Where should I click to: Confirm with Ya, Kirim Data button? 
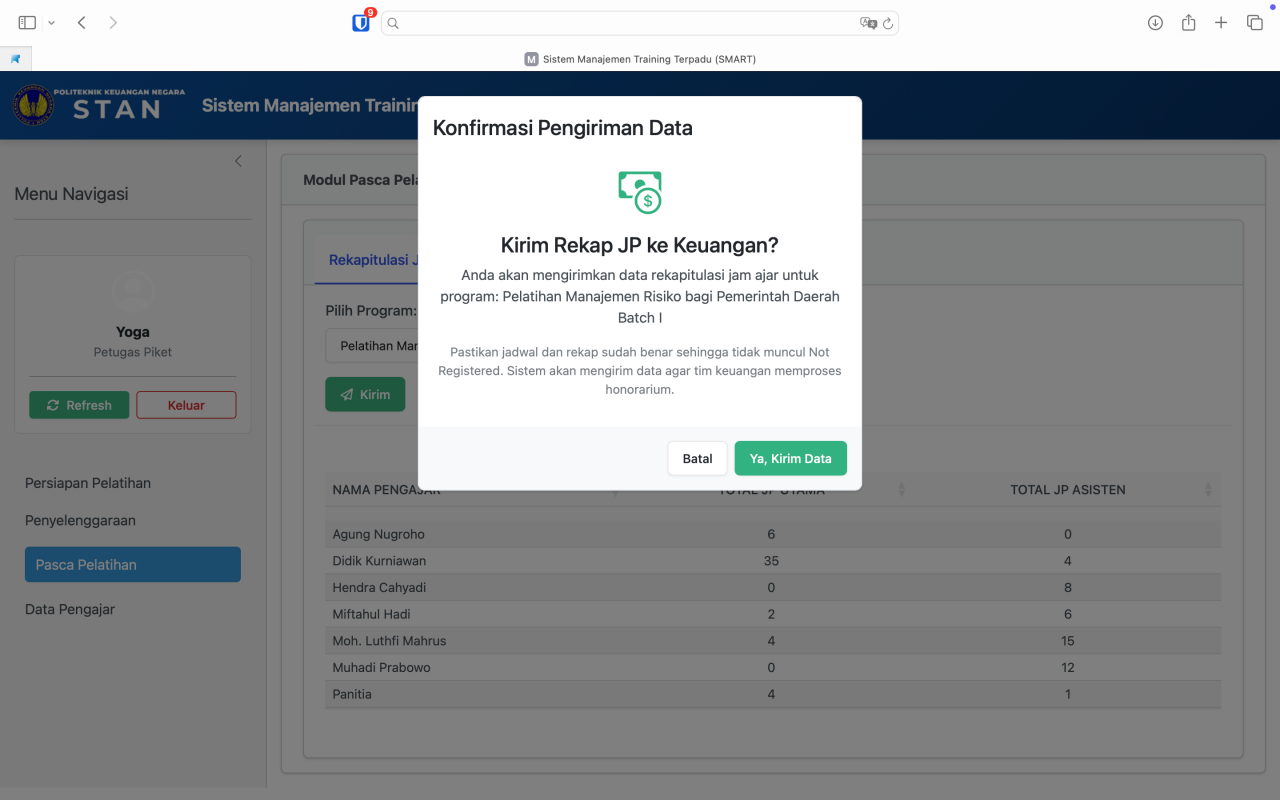(x=790, y=458)
